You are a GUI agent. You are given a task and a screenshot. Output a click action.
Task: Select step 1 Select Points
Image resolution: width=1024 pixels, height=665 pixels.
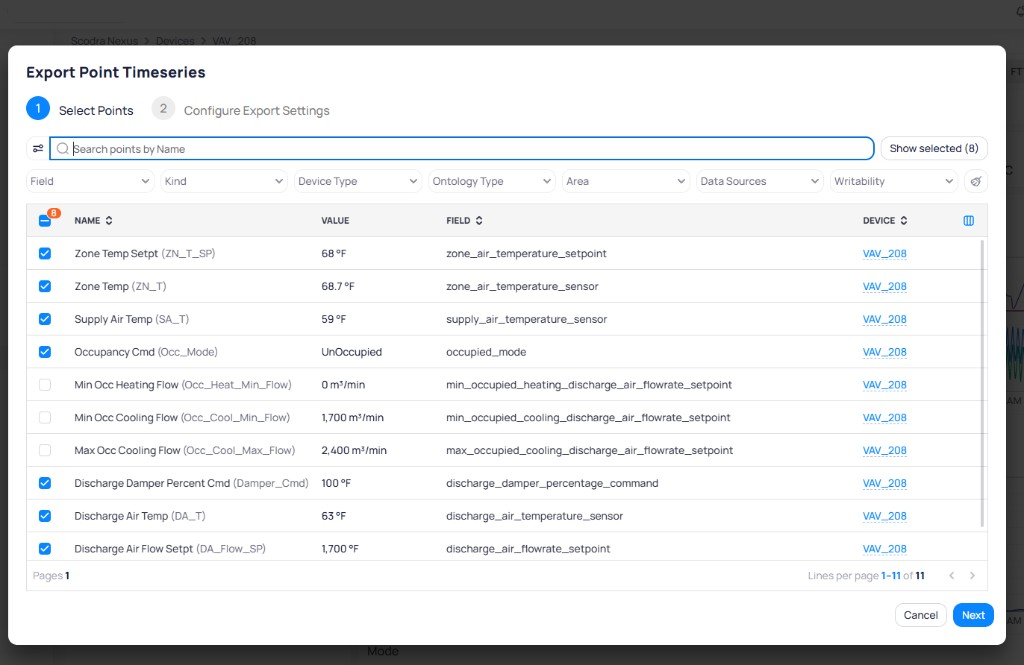point(80,109)
